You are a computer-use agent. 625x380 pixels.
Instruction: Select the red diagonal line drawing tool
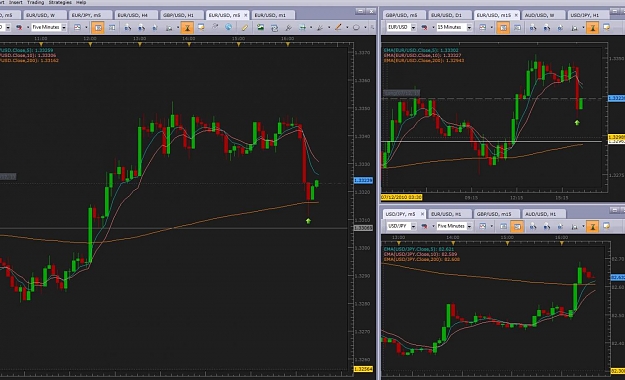[x=338, y=27]
